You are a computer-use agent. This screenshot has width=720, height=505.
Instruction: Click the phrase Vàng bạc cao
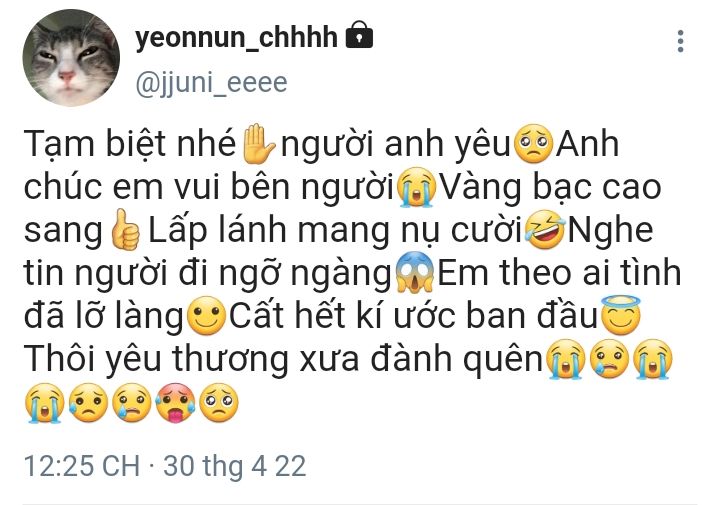coord(551,187)
